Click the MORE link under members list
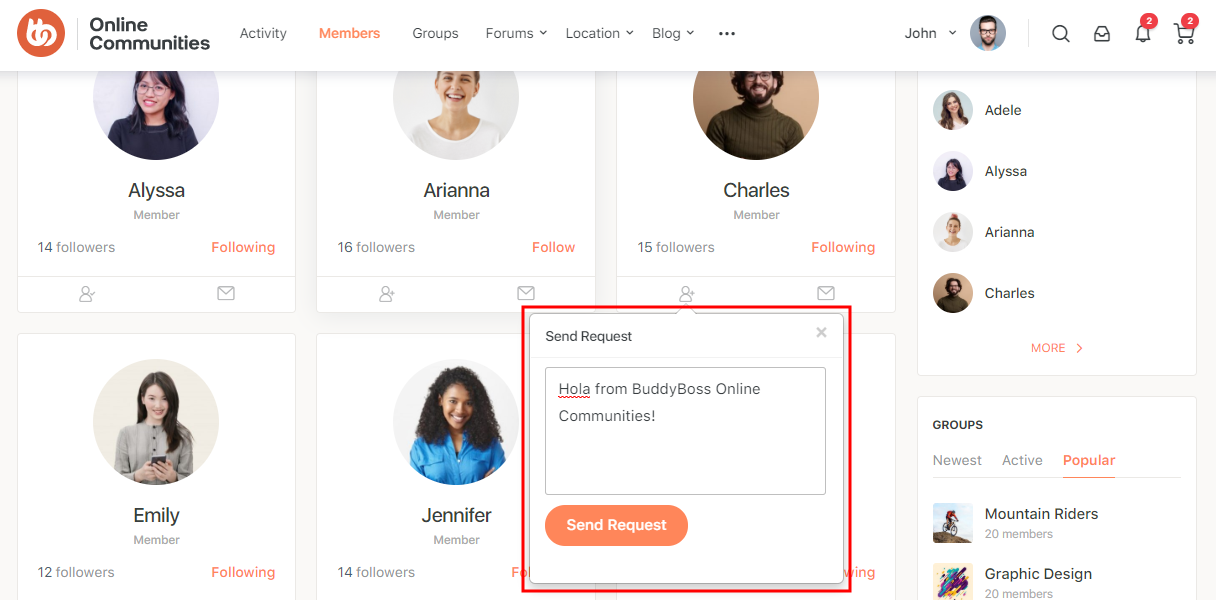Screen dimensions: 1216x600 tap(1057, 348)
